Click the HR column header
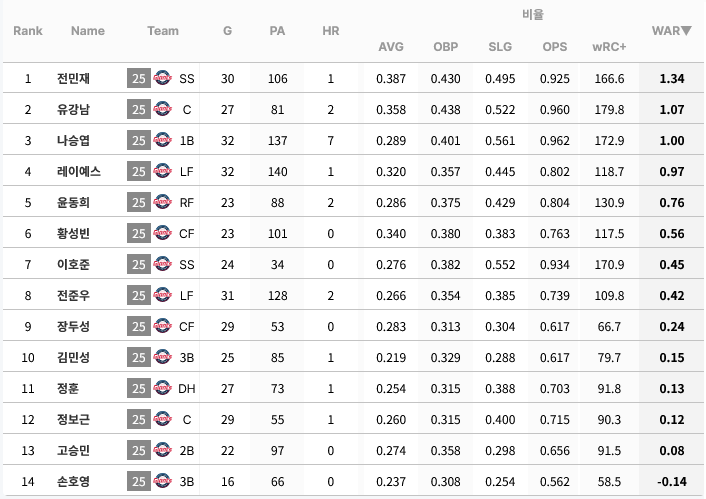 [330, 31]
